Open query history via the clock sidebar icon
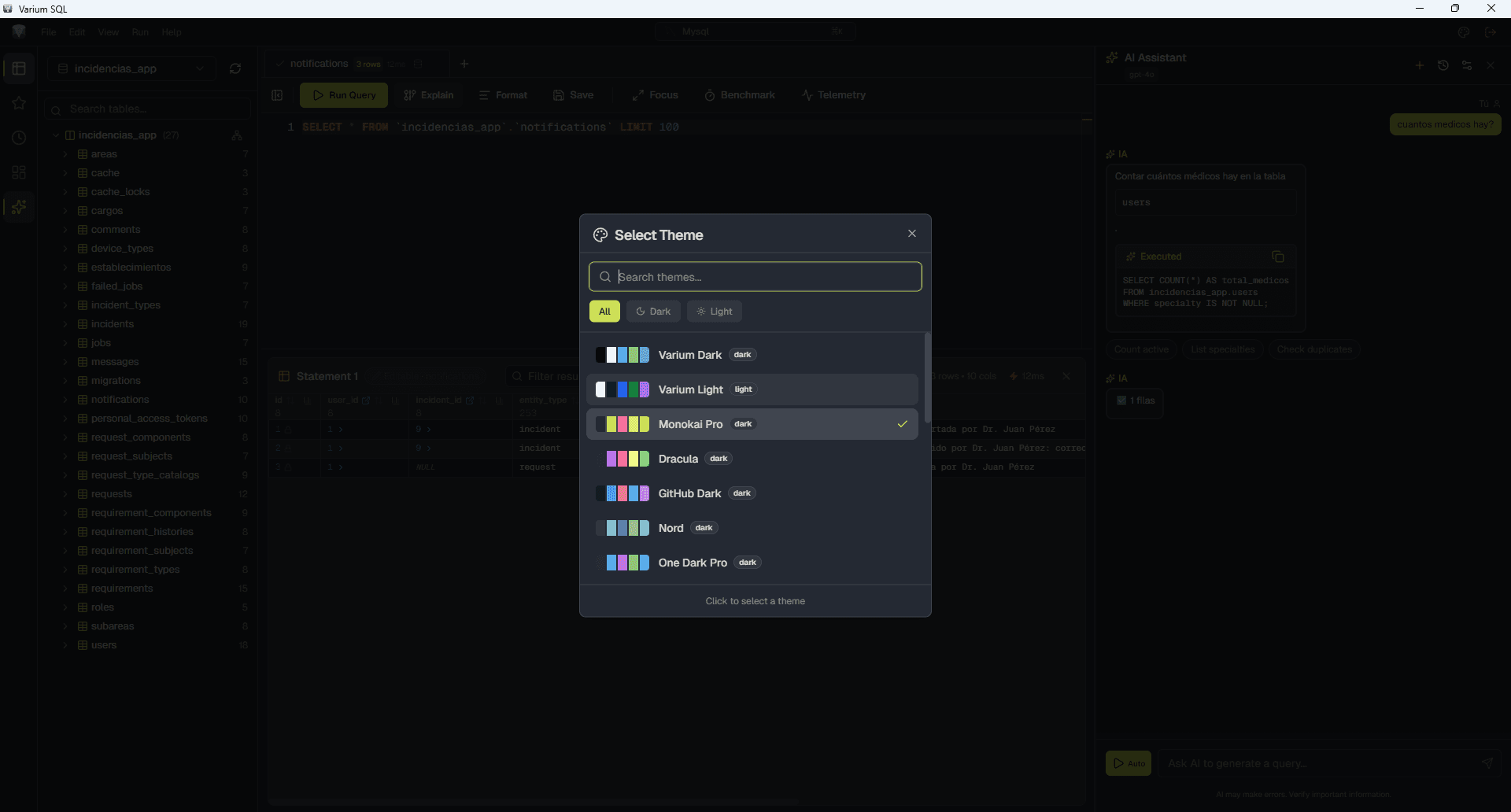 tap(19, 138)
